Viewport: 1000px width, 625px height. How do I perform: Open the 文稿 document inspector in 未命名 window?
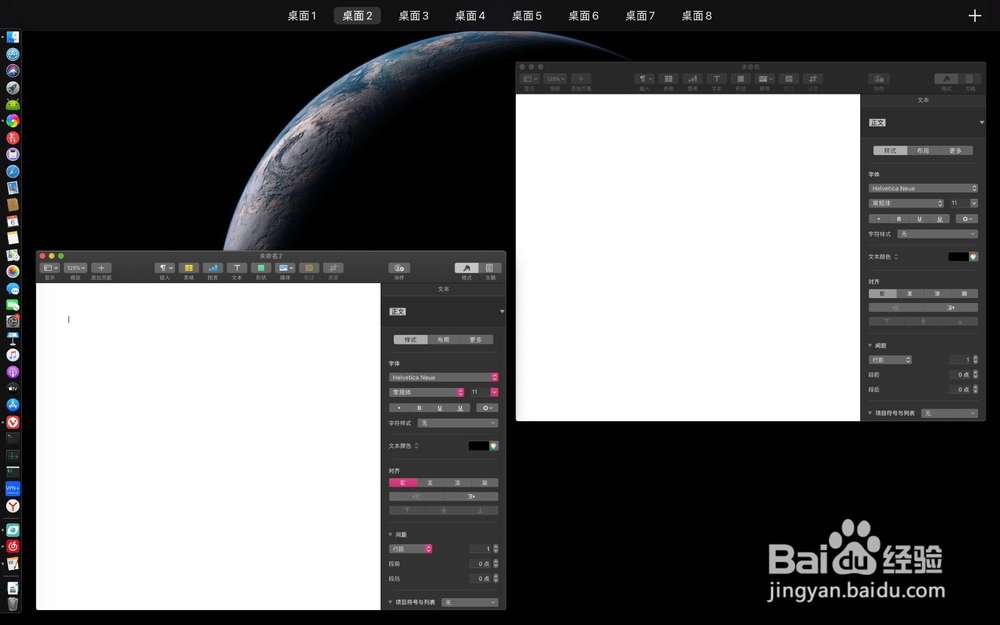pyautogui.click(x=969, y=79)
